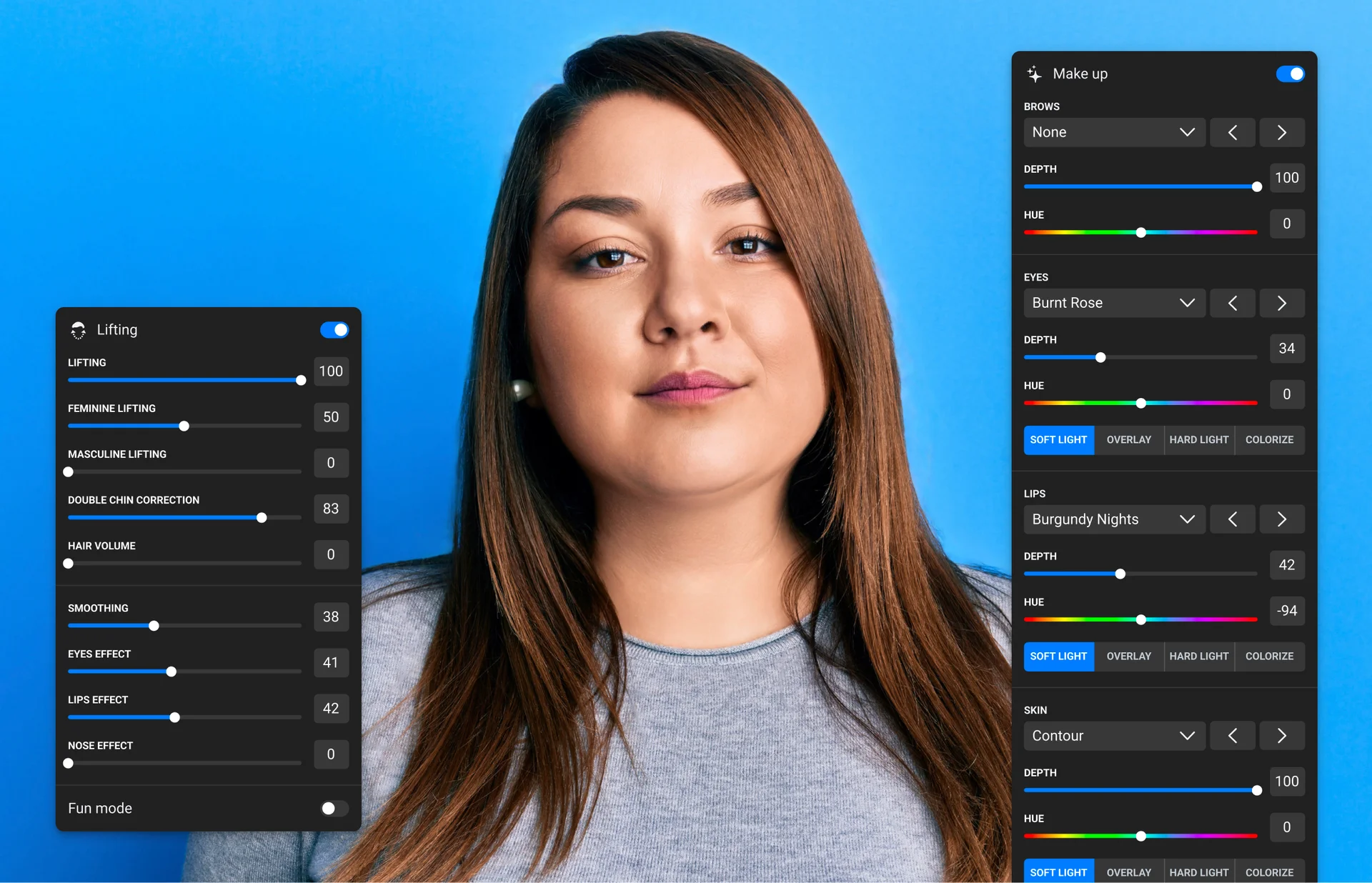The width and height of the screenshot is (1372, 883).
Task: Click the Lips Depth slider handle
Action: point(1120,574)
